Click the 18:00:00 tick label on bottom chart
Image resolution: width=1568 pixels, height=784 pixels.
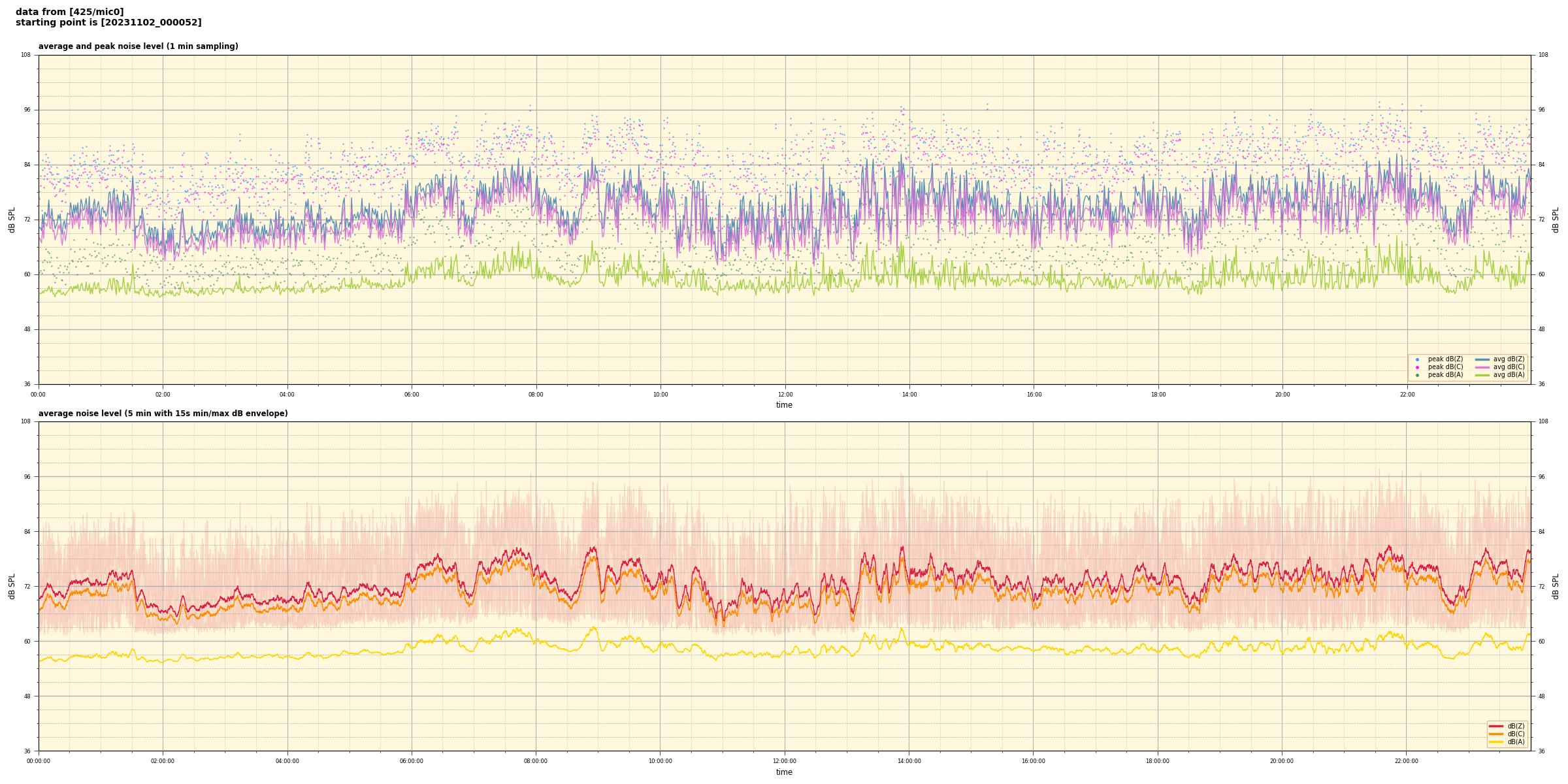coord(1158,761)
